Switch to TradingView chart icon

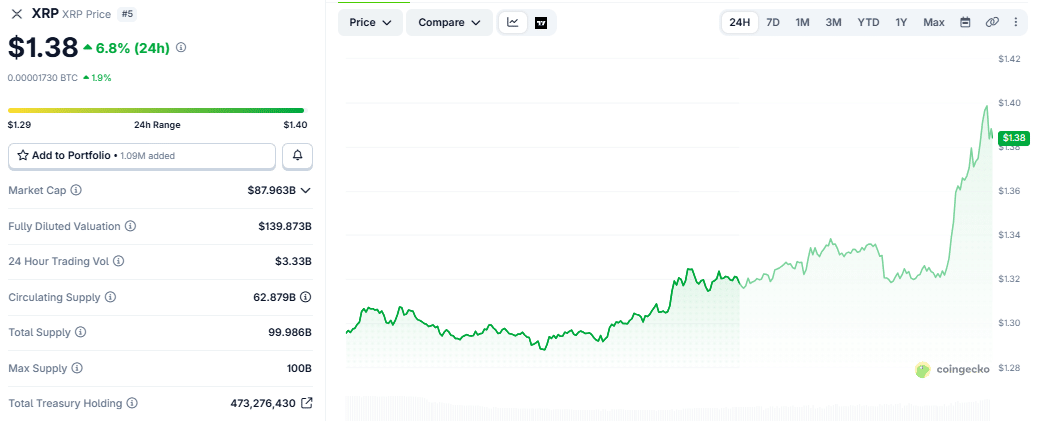pyautogui.click(x=541, y=23)
